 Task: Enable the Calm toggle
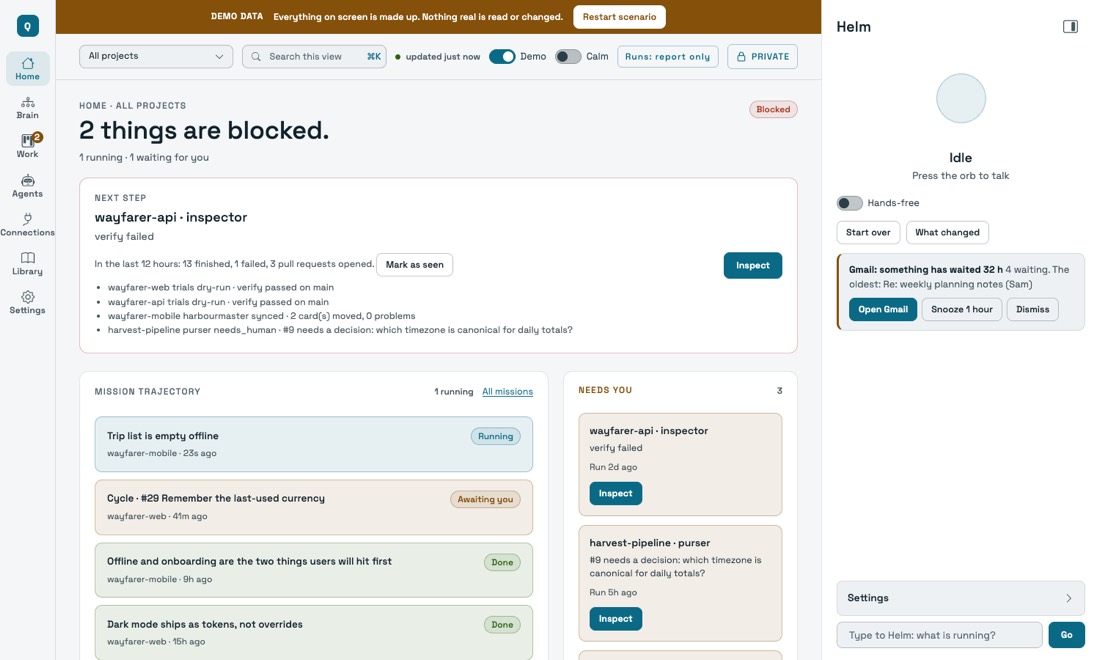pos(568,57)
